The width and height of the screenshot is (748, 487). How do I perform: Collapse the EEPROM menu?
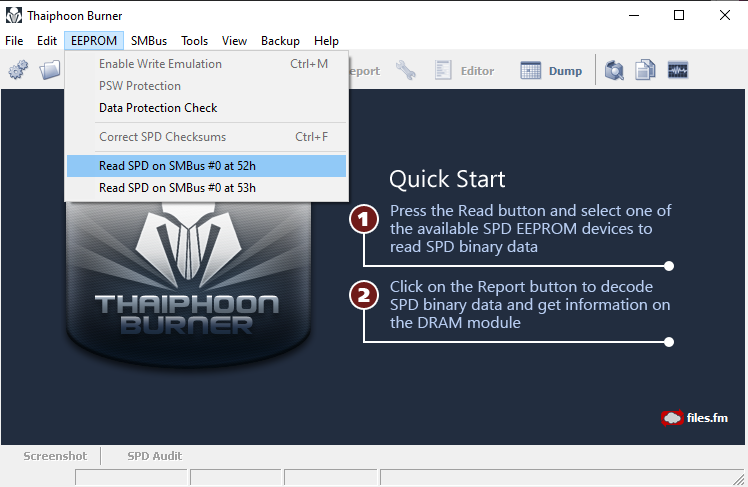click(x=94, y=41)
